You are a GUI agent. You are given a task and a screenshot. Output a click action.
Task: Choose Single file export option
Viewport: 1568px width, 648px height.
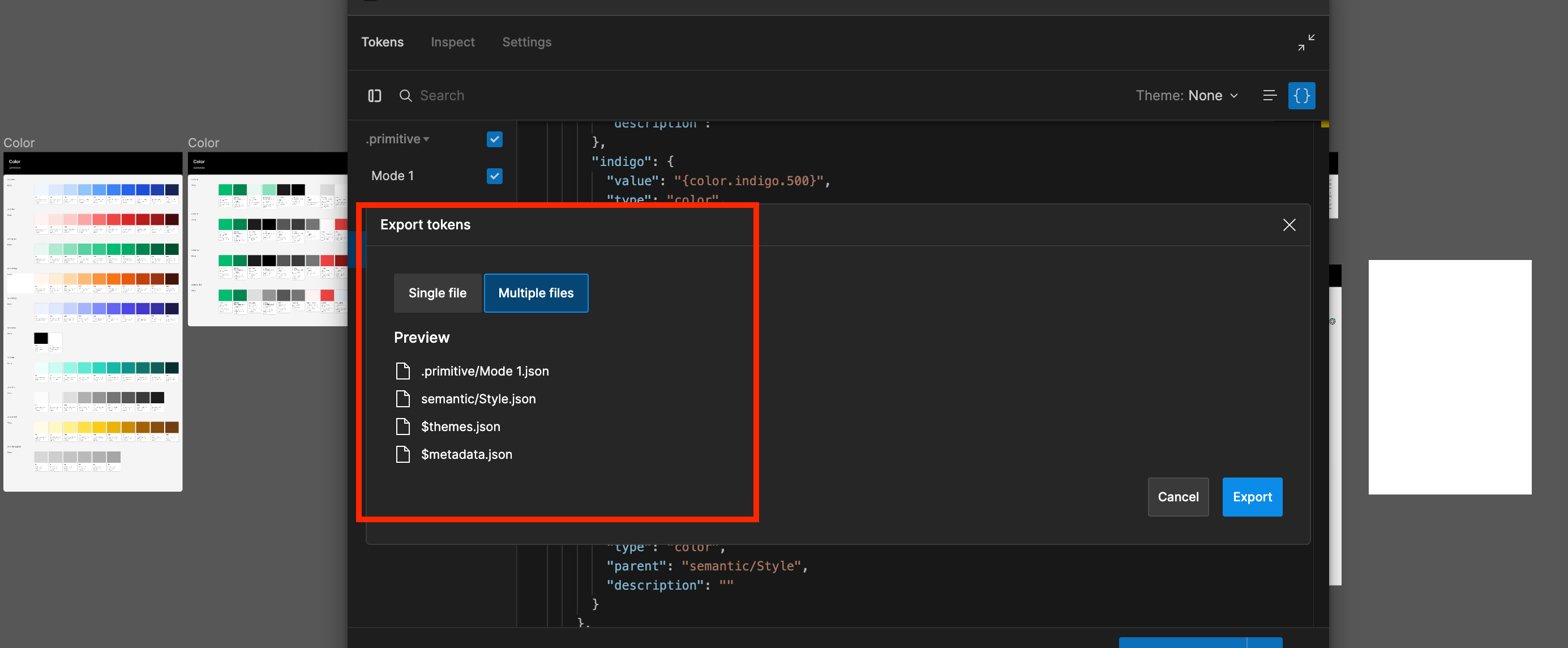[437, 293]
